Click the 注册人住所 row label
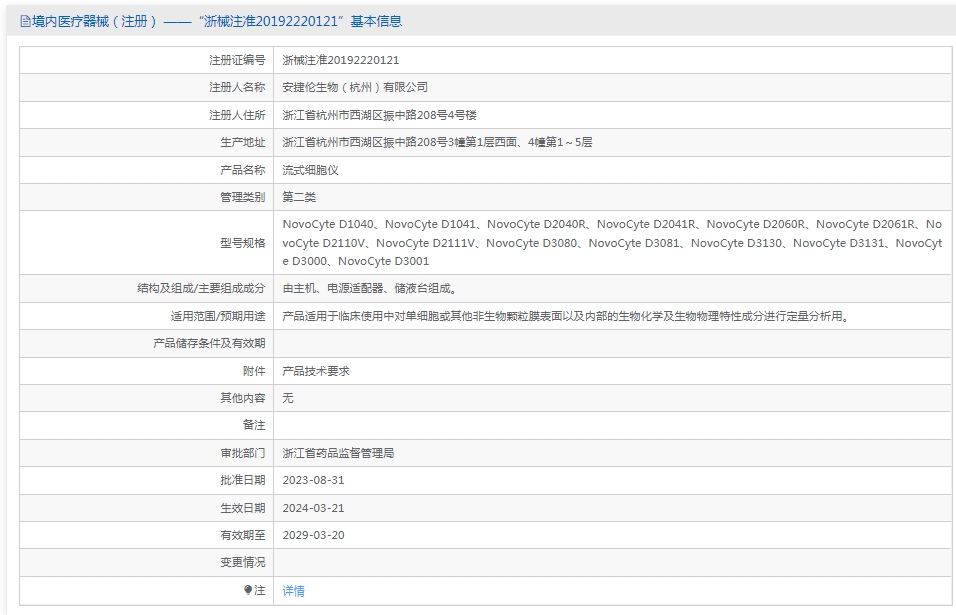 point(237,115)
